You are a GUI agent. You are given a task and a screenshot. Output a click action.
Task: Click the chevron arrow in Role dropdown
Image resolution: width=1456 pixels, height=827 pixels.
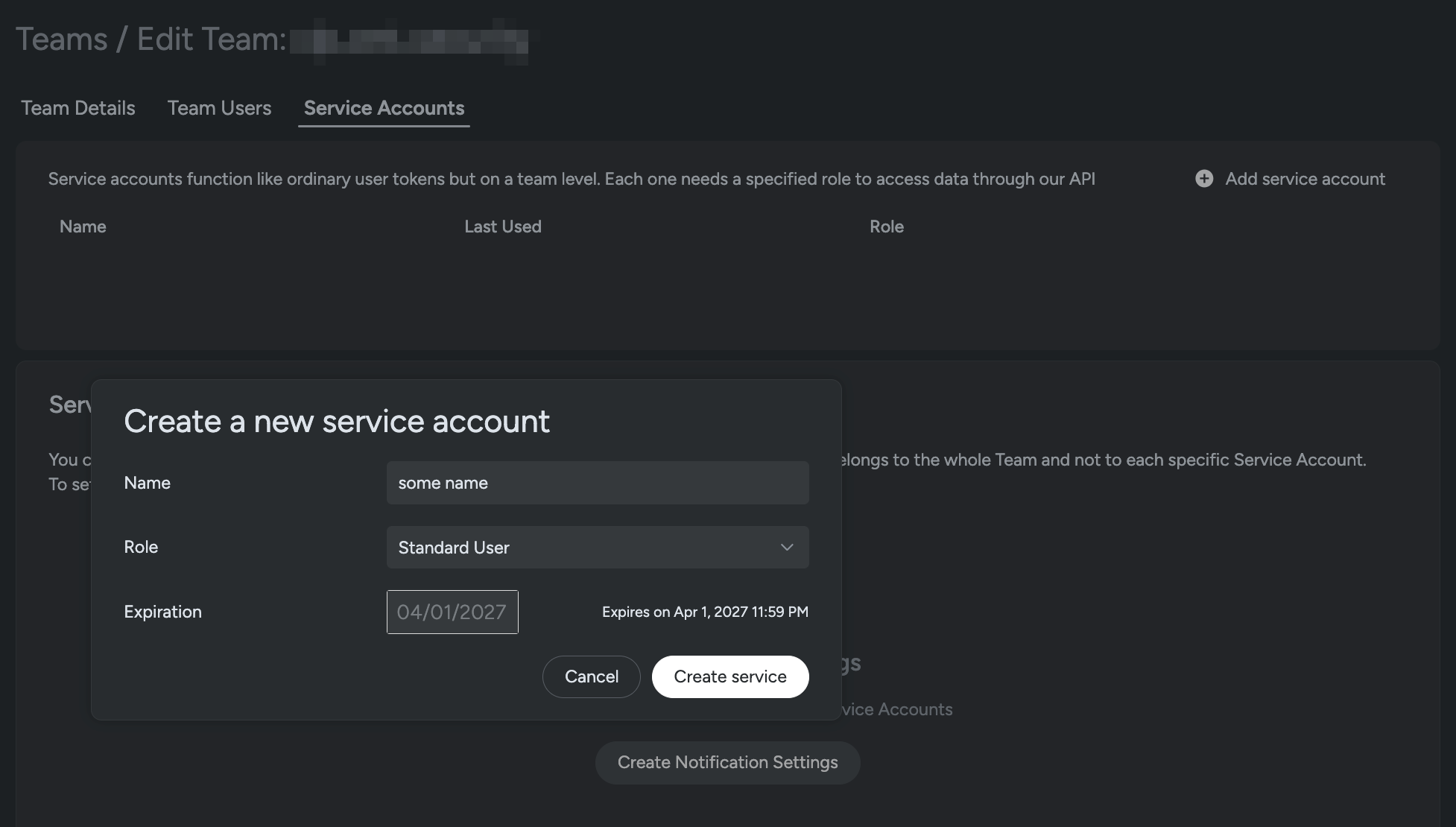coord(786,548)
